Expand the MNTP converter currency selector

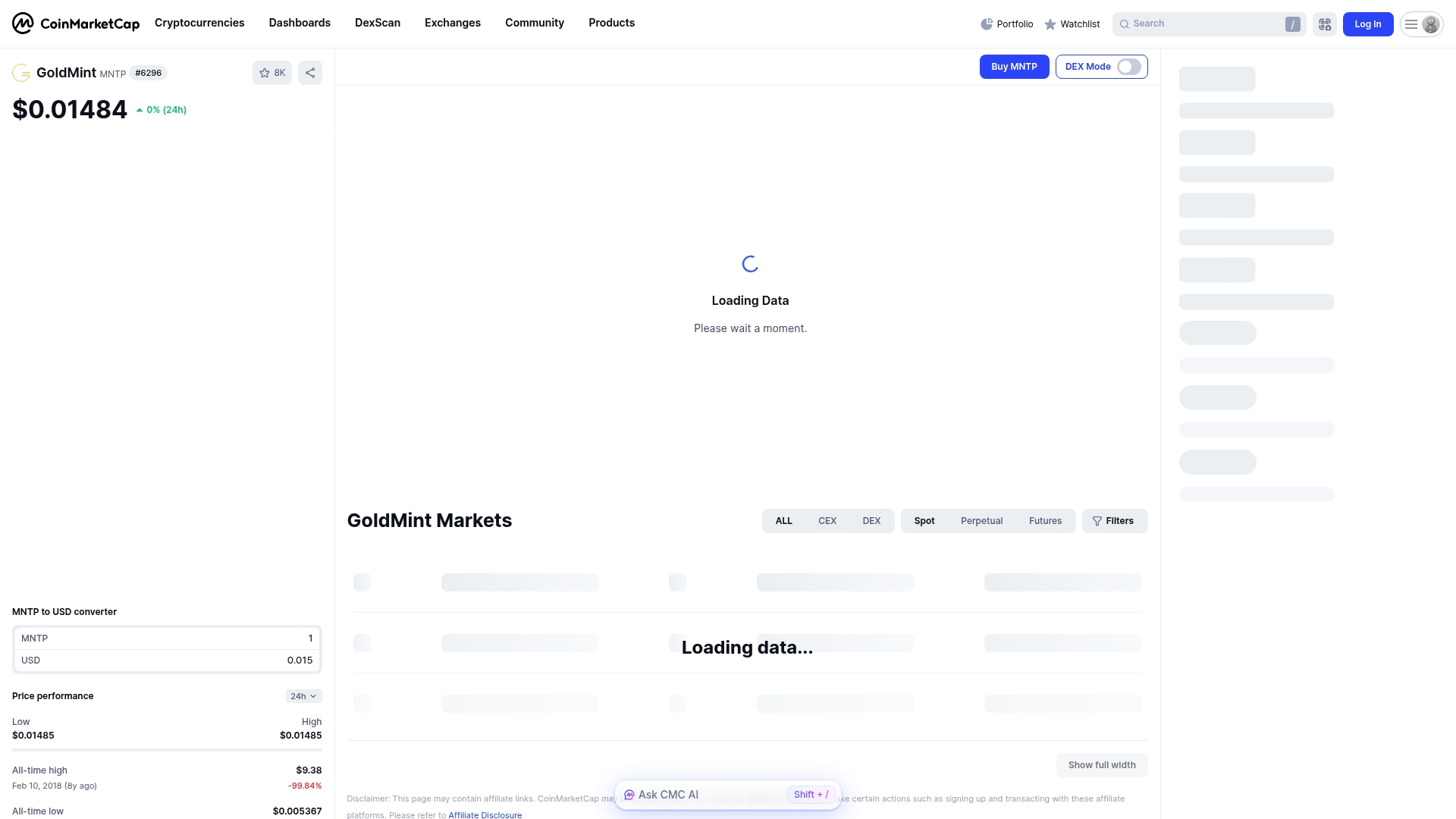(x=34, y=638)
